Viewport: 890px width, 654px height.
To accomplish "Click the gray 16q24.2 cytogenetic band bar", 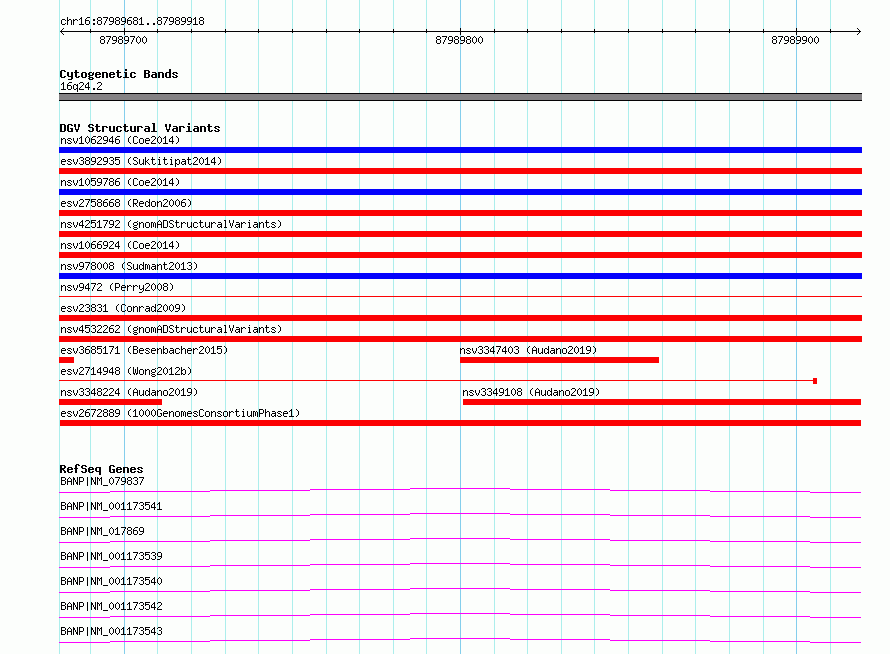I will (x=460, y=97).
